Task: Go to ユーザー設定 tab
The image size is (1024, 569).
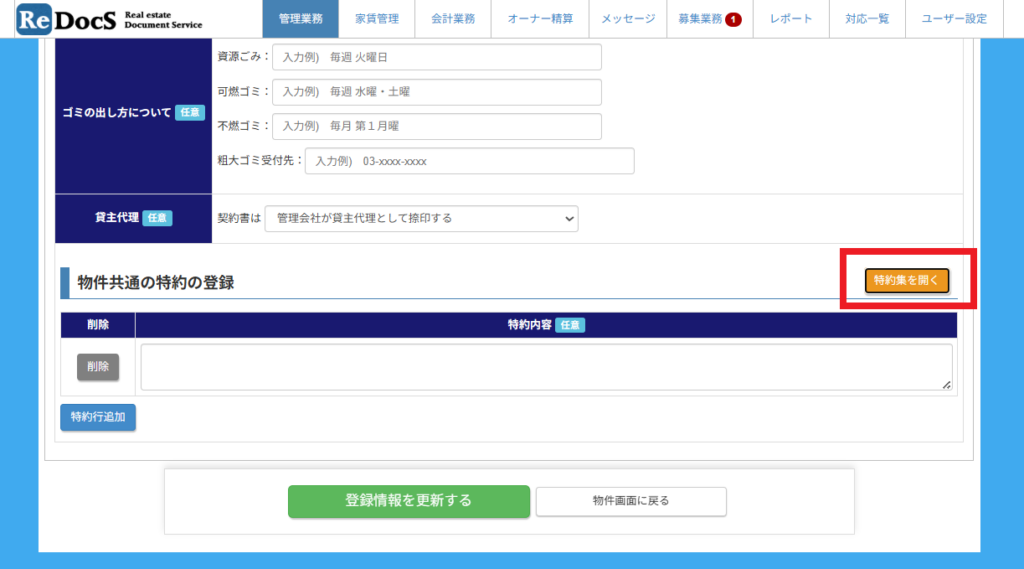Action: [953, 19]
